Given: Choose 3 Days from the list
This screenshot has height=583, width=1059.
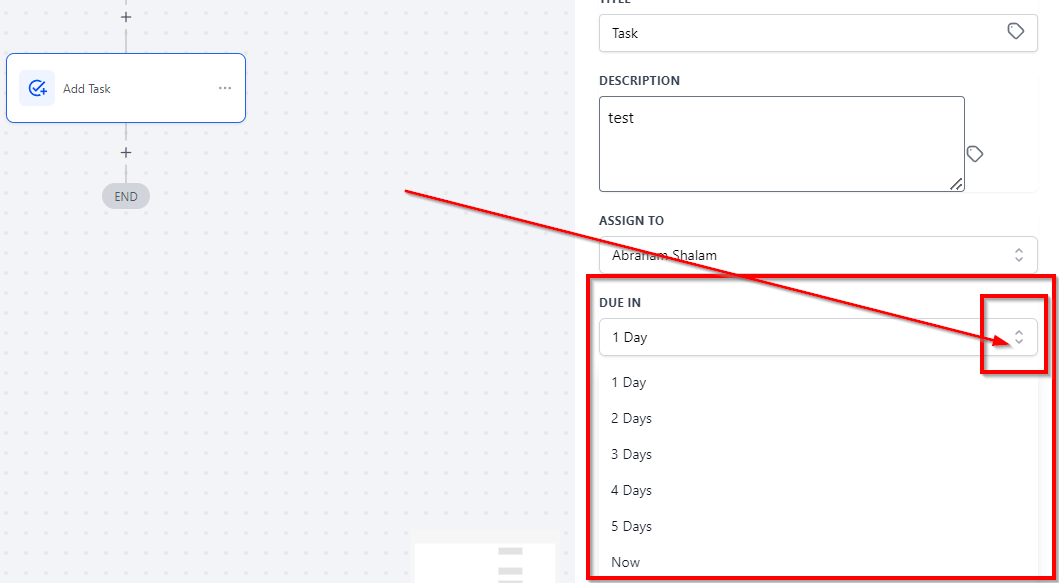Looking at the screenshot, I should click(x=632, y=454).
